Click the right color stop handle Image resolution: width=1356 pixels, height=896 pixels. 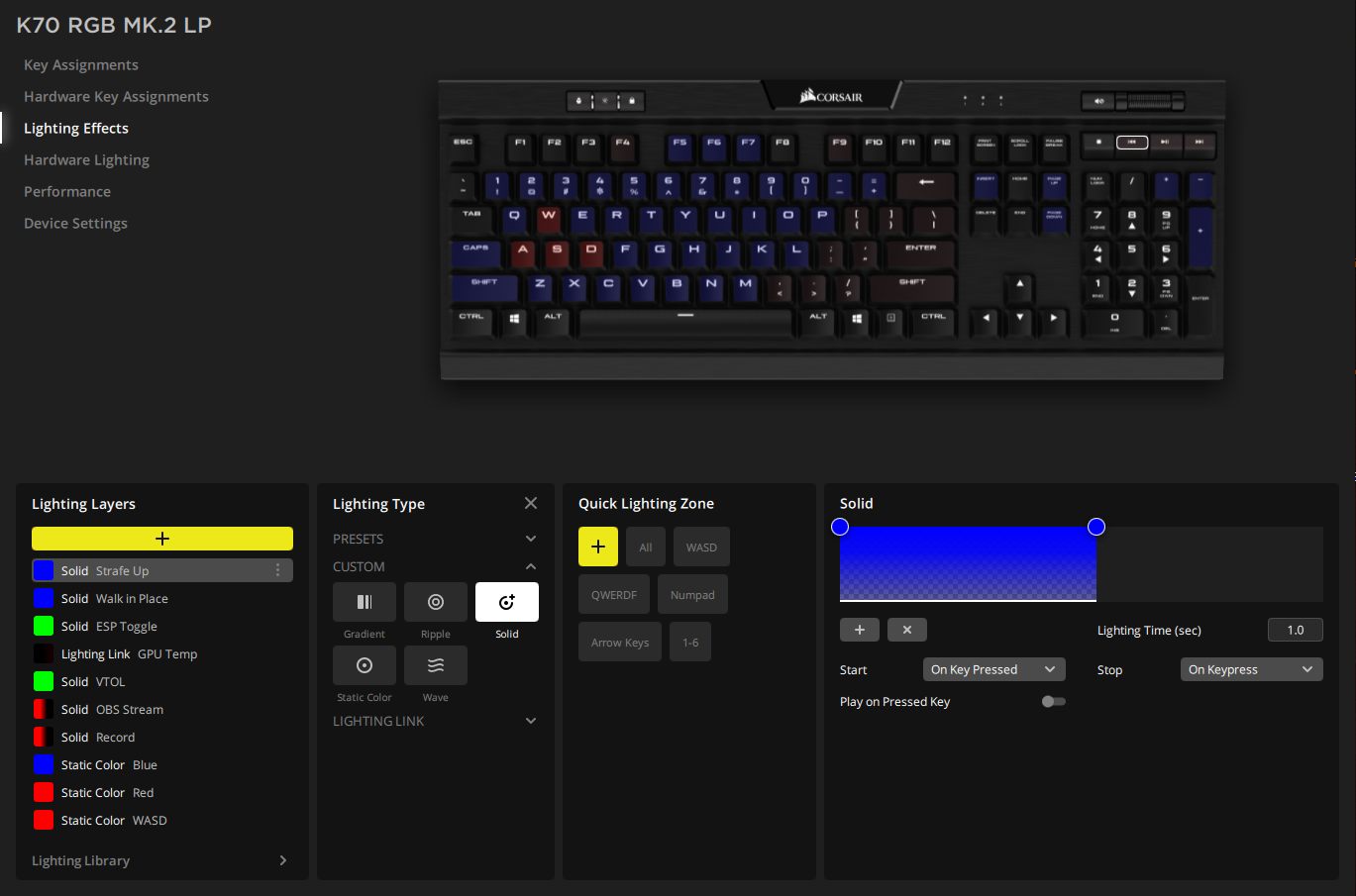coord(1096,527)
